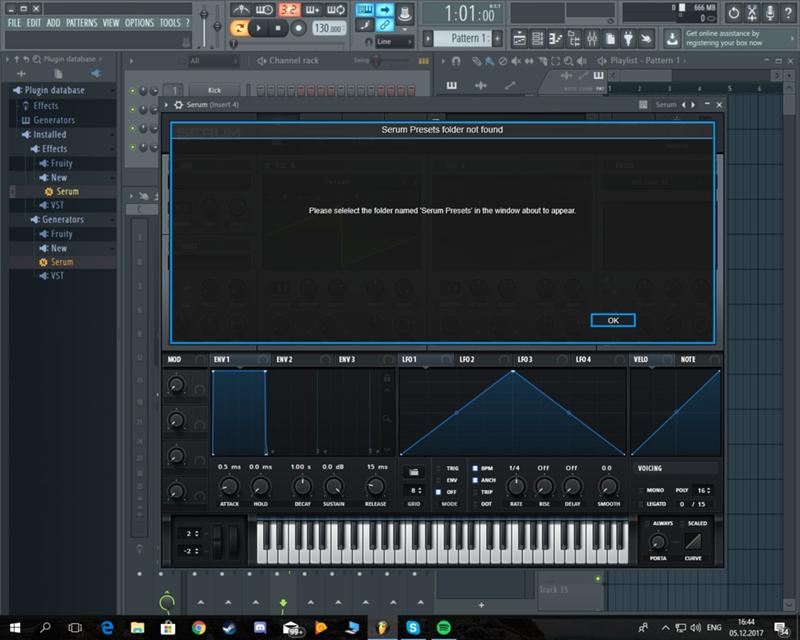Switch to the ENV 3 tab

coord(347,359)
